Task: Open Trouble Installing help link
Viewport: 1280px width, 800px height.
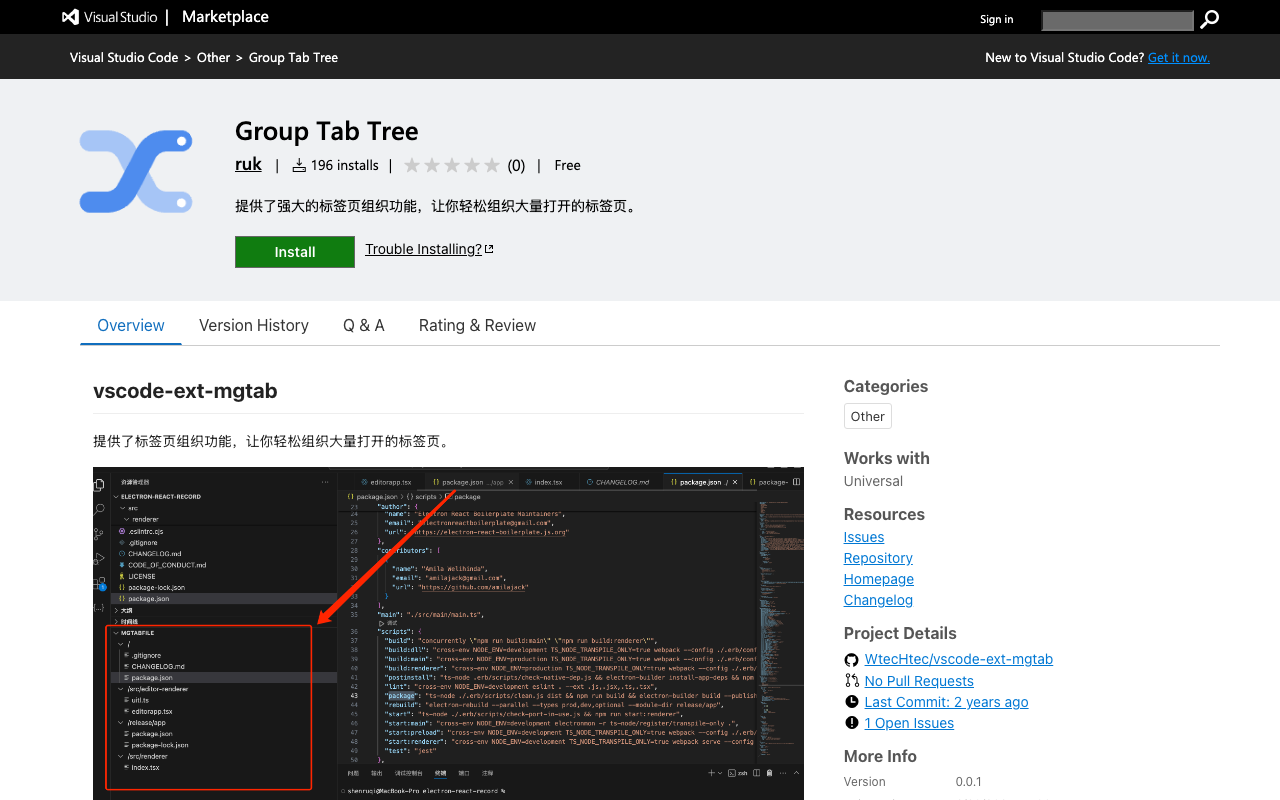Action: click(429, 249)
